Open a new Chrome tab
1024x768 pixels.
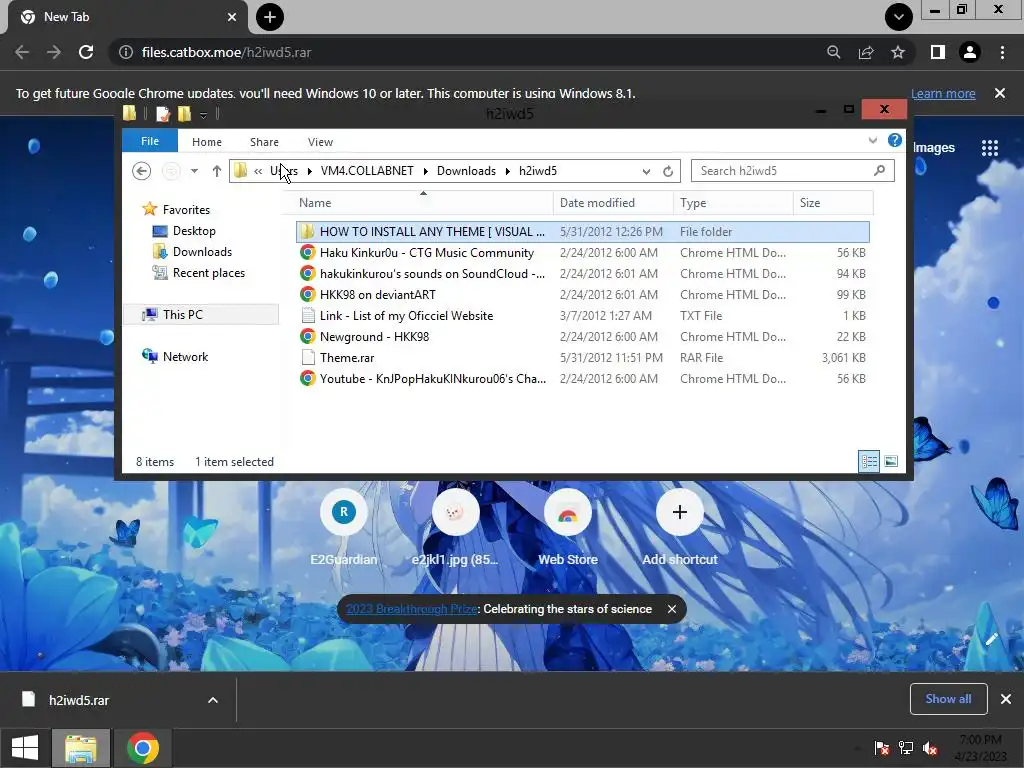point(270,17)
